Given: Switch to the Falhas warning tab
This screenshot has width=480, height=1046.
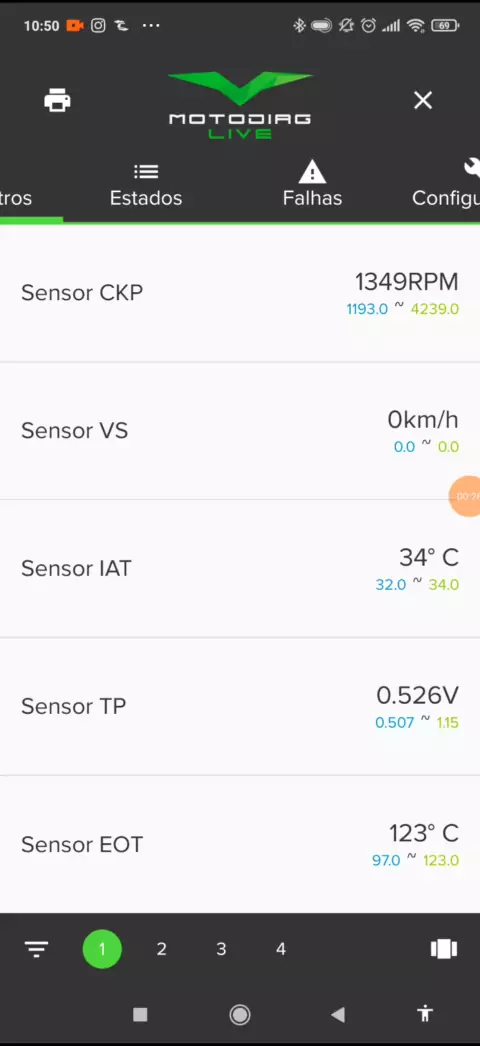Looking at the screenshot, I should tap(312, 185).
